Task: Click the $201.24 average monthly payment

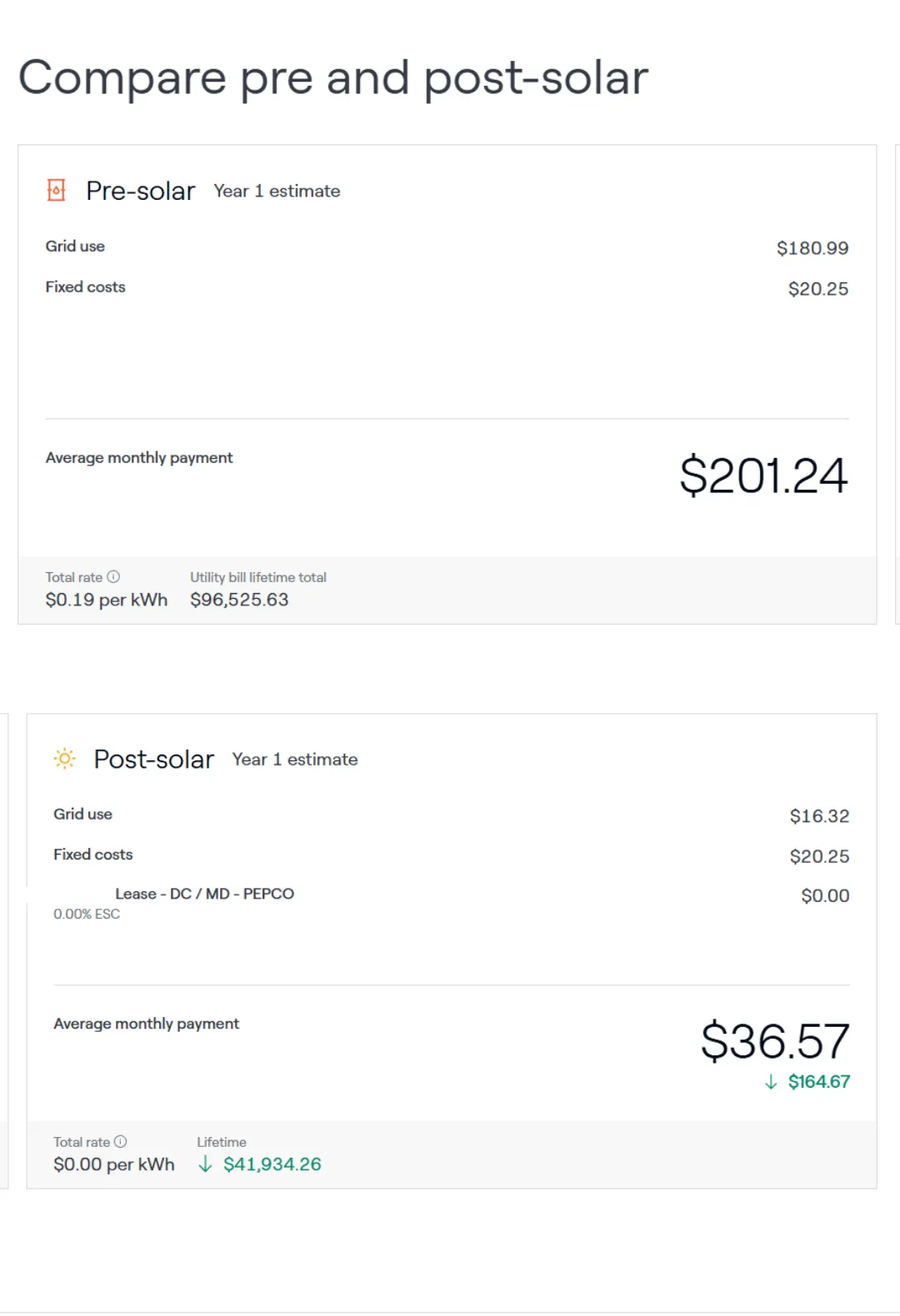Action: tap(763, 476)
